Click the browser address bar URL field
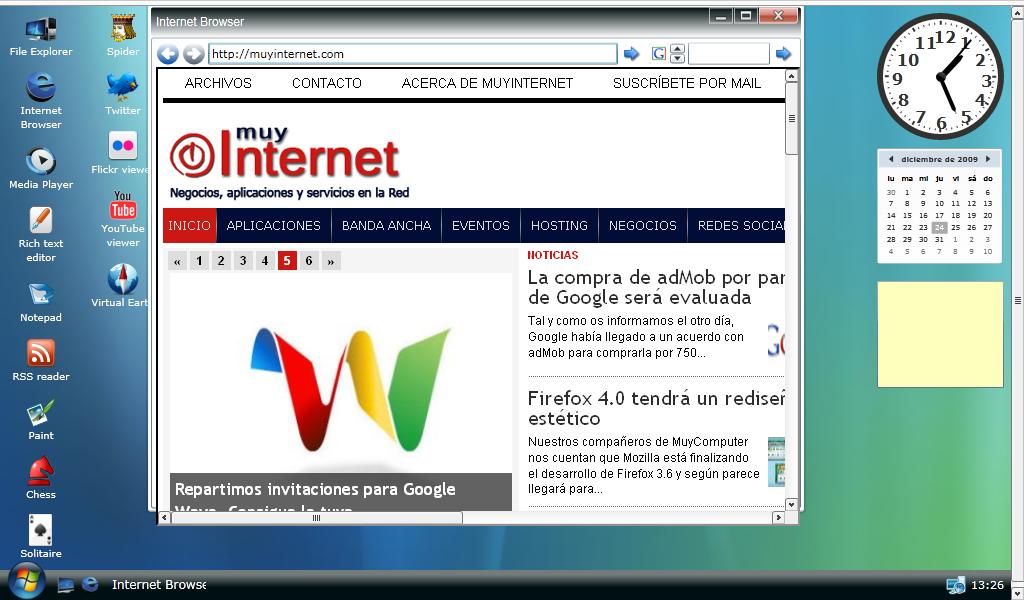Viewport: 1024px width, 600px height. (412, 54)
